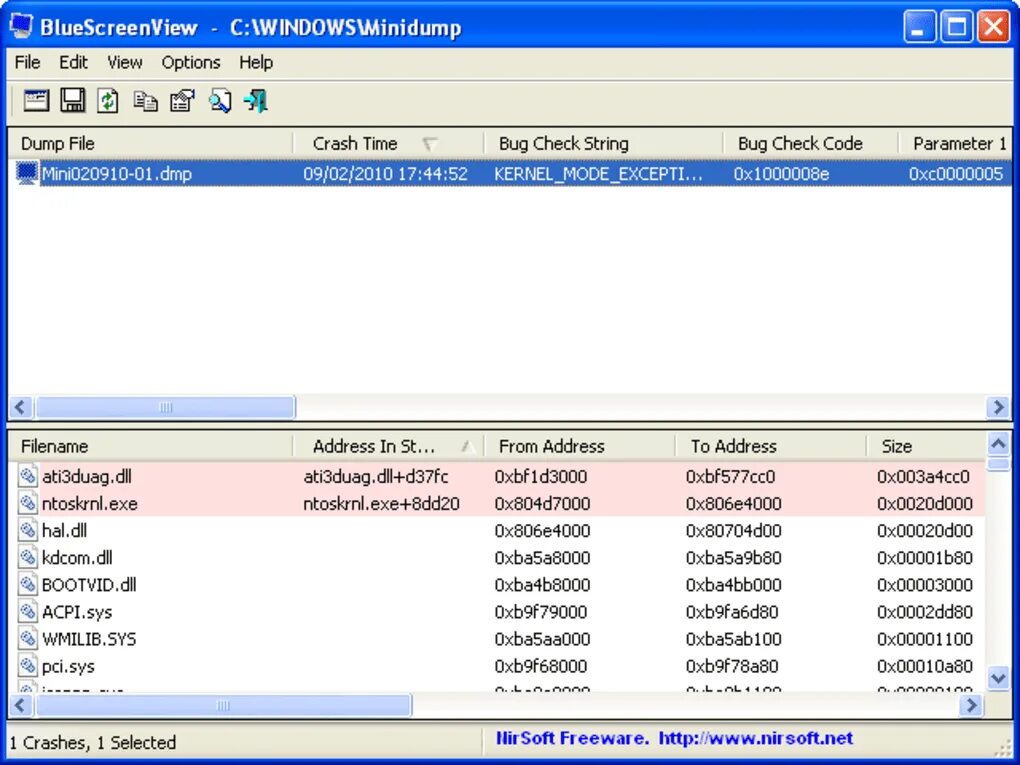Select the ntoskrnl.exe row name

point(90,504)
